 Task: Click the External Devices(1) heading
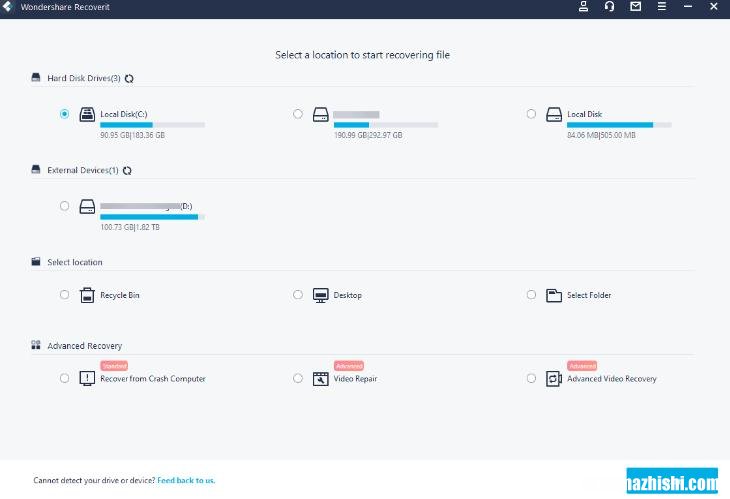pos(83,170)
